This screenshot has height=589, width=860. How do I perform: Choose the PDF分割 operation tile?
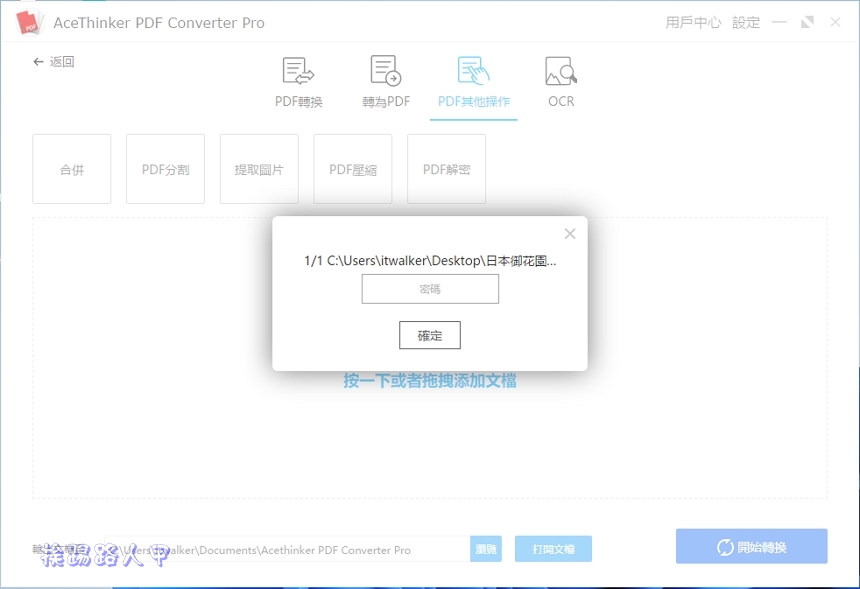(166, 169)
